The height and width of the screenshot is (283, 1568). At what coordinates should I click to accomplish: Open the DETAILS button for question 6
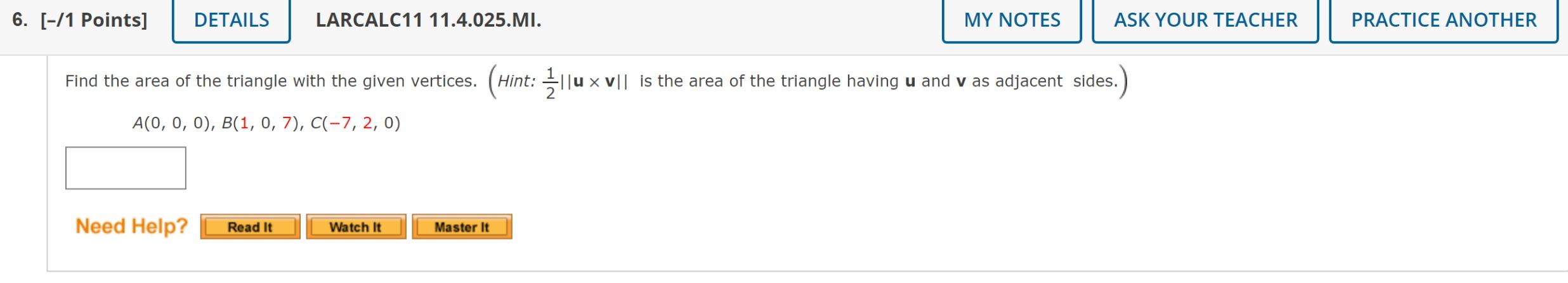click(x=232, y=20)
